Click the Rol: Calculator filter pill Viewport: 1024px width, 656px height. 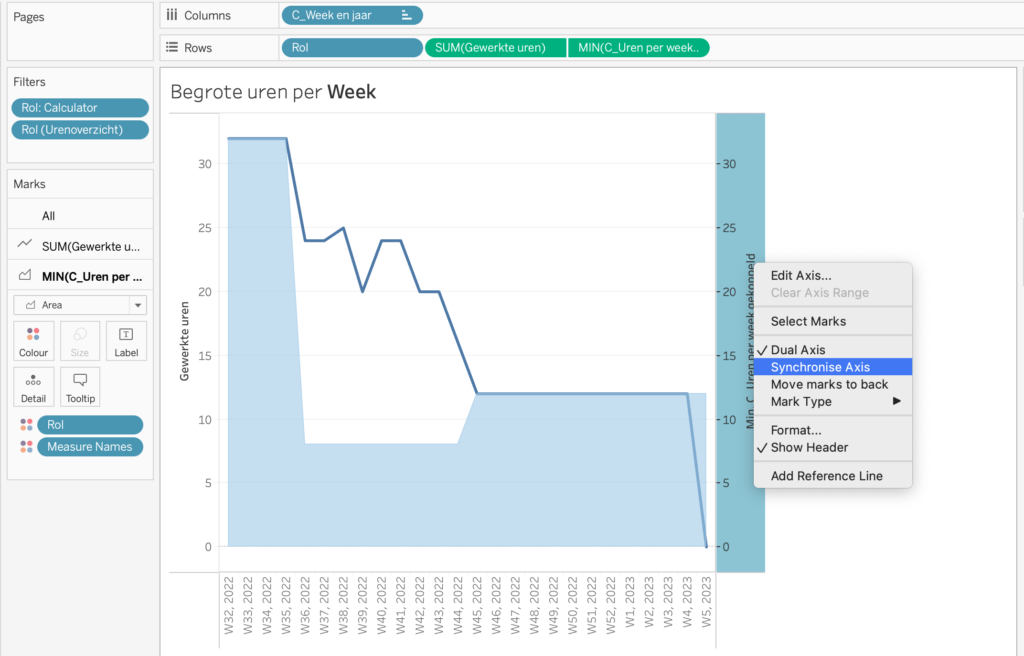(80, 108)
